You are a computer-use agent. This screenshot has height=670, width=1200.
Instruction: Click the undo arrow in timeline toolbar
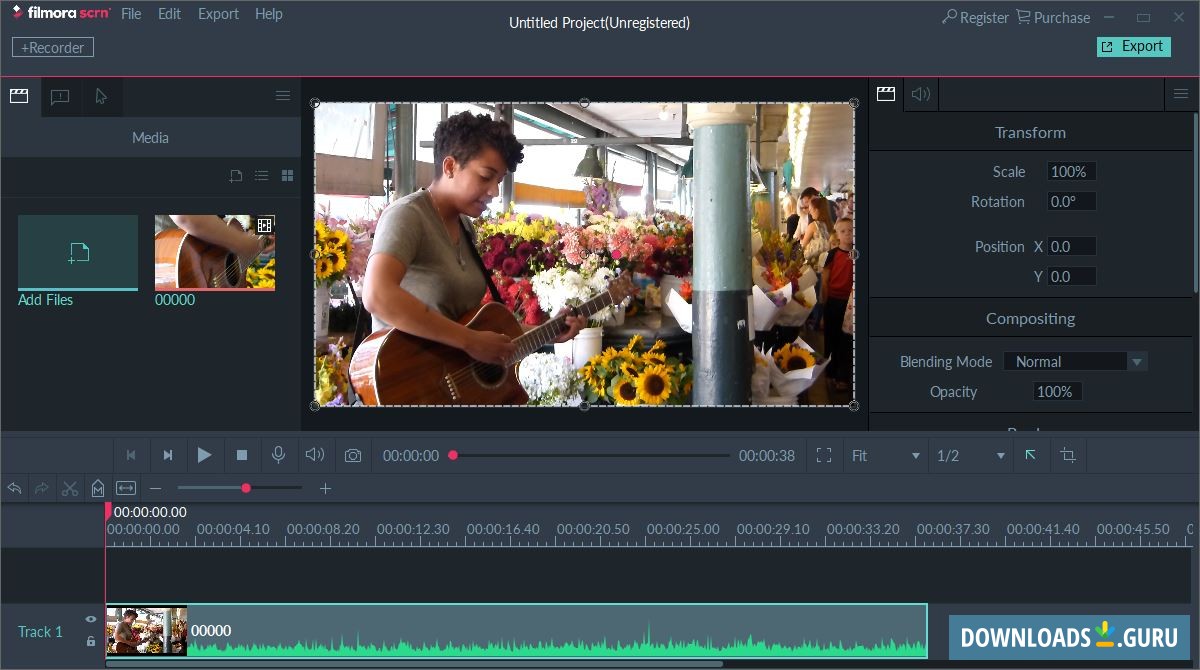tap(14, 488)
